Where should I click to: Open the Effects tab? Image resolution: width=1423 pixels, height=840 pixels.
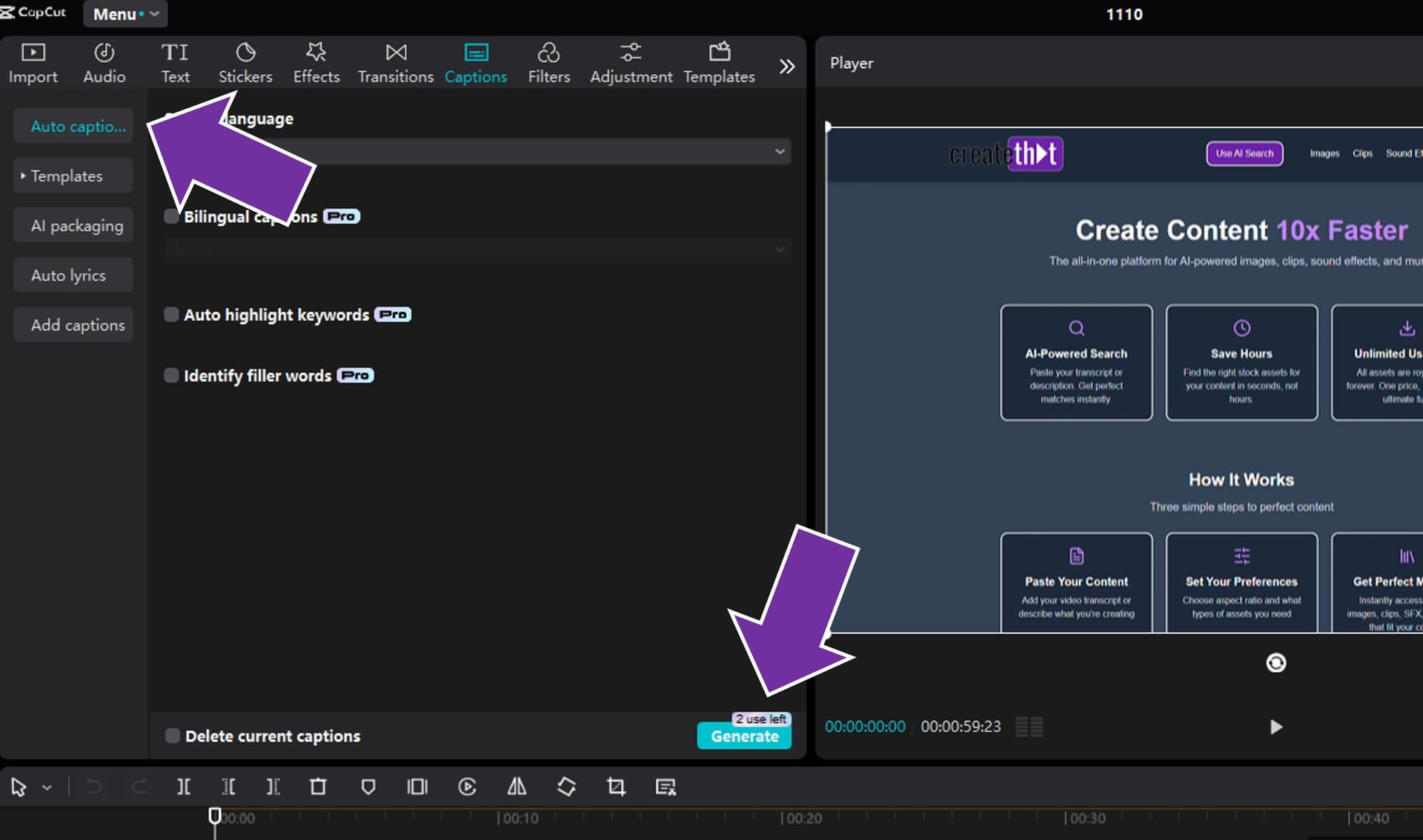tap(316, 64)
